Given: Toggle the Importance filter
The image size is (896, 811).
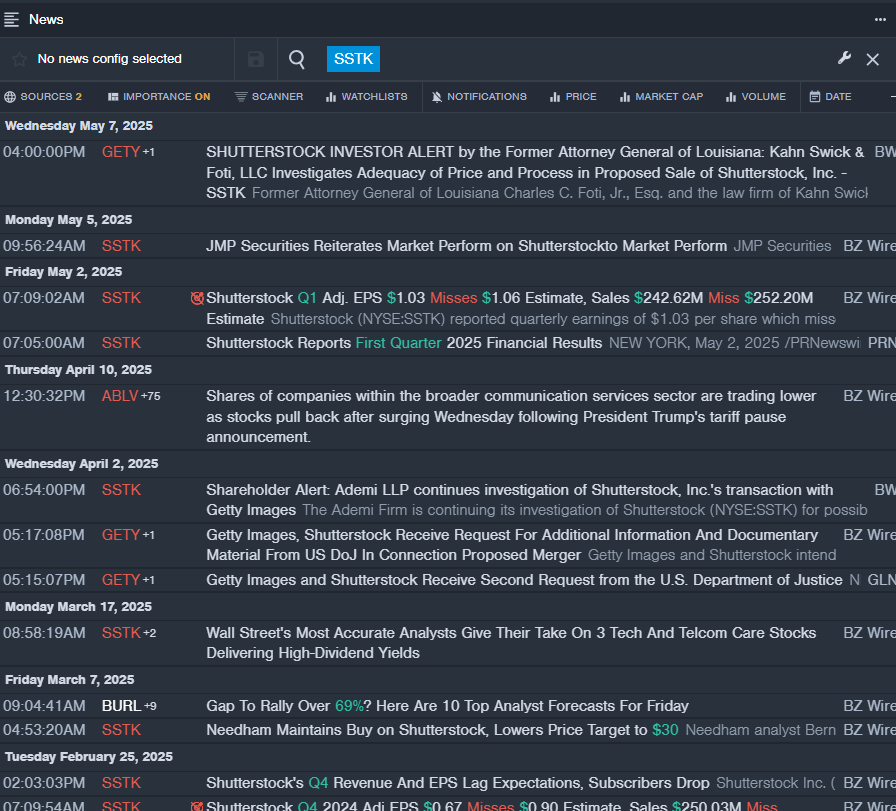Looking at the screenshot, I should click(x=159, y=97).
